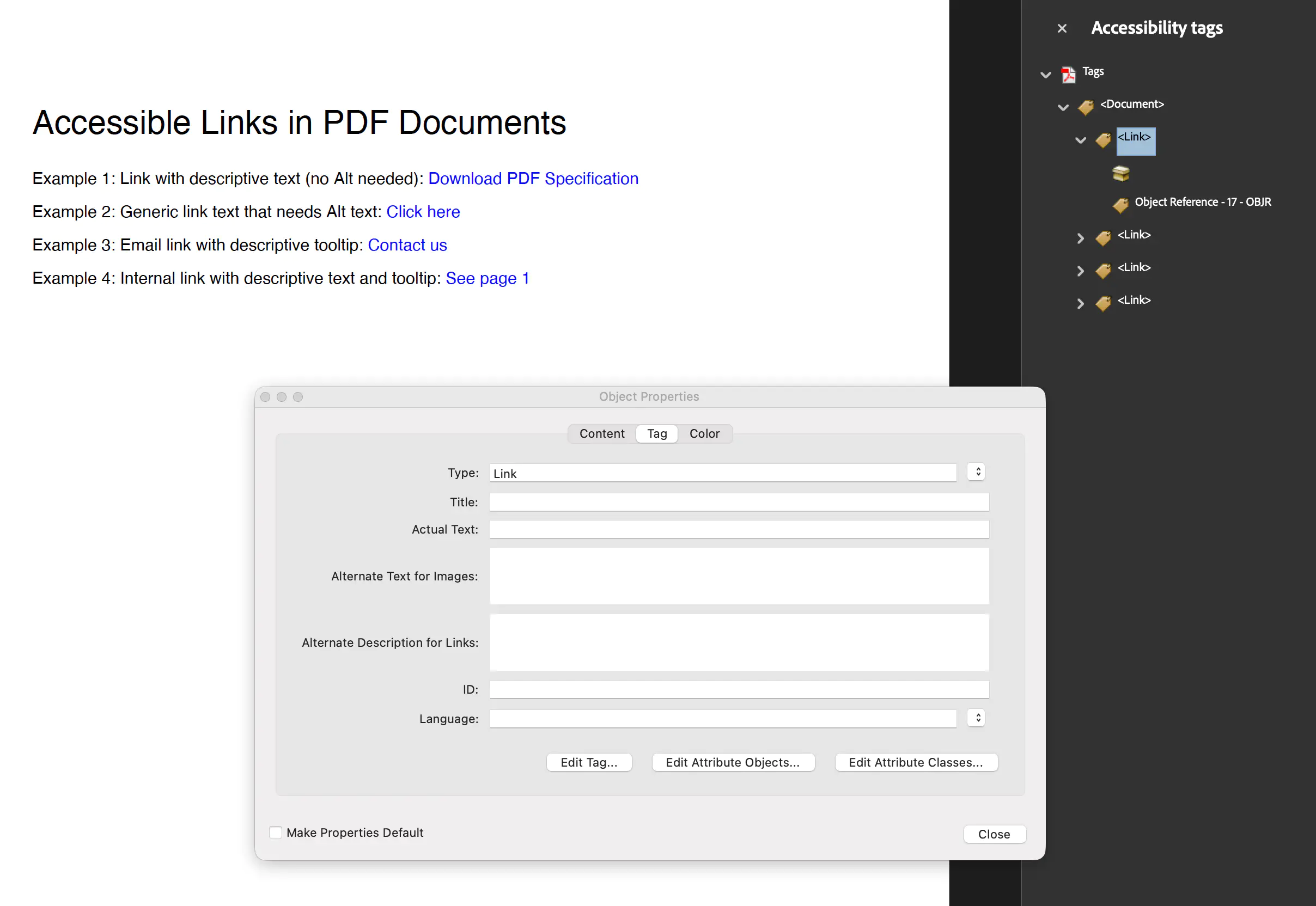This screenshot has width=1316, height=906.
Task: Collapse the Tags root node
Action: click(x=1045, y=75)
